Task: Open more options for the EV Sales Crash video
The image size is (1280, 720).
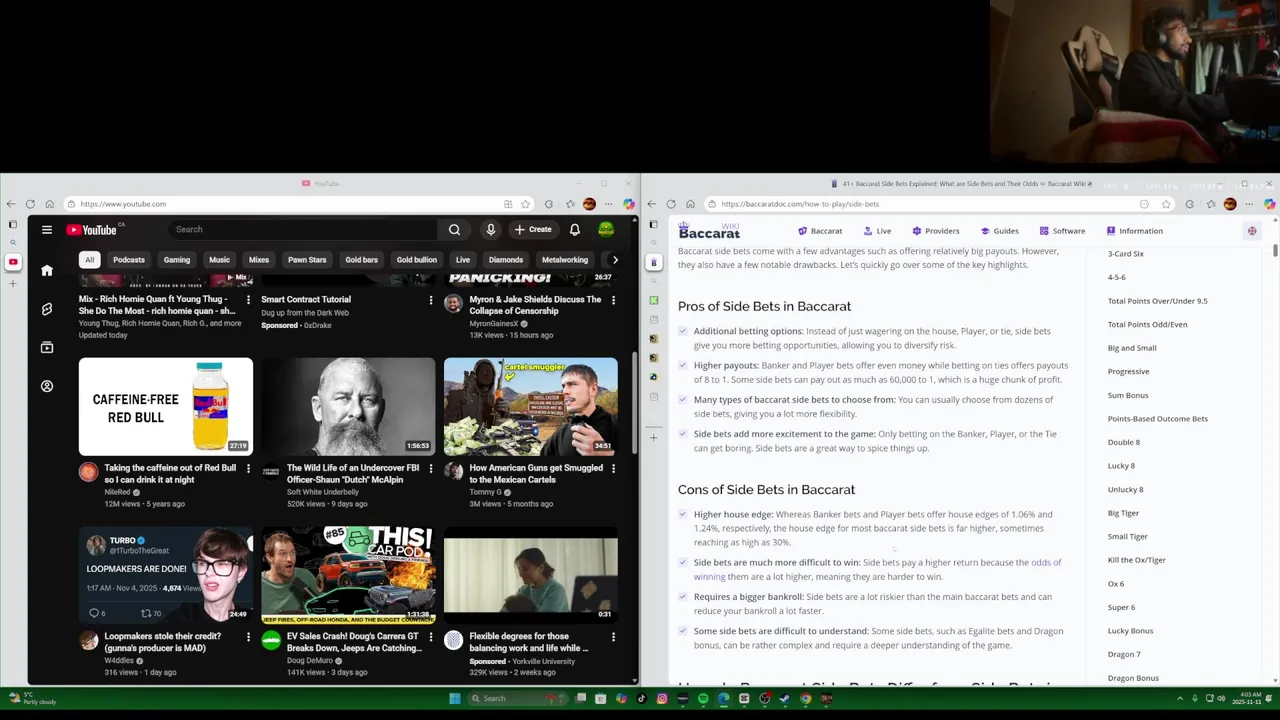Action: point(431,636)
